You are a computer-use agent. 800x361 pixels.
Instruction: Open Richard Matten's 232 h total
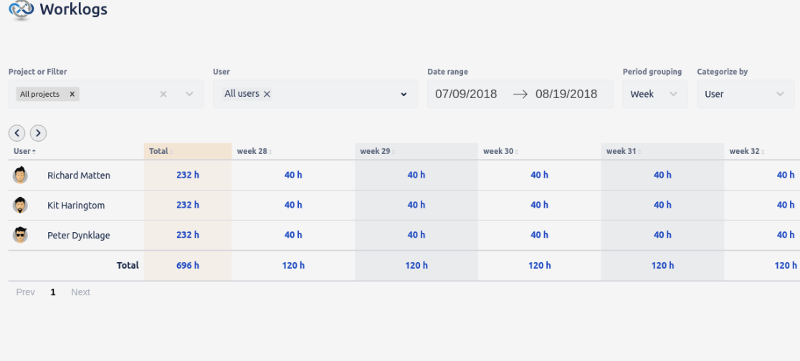click(188, 175)
